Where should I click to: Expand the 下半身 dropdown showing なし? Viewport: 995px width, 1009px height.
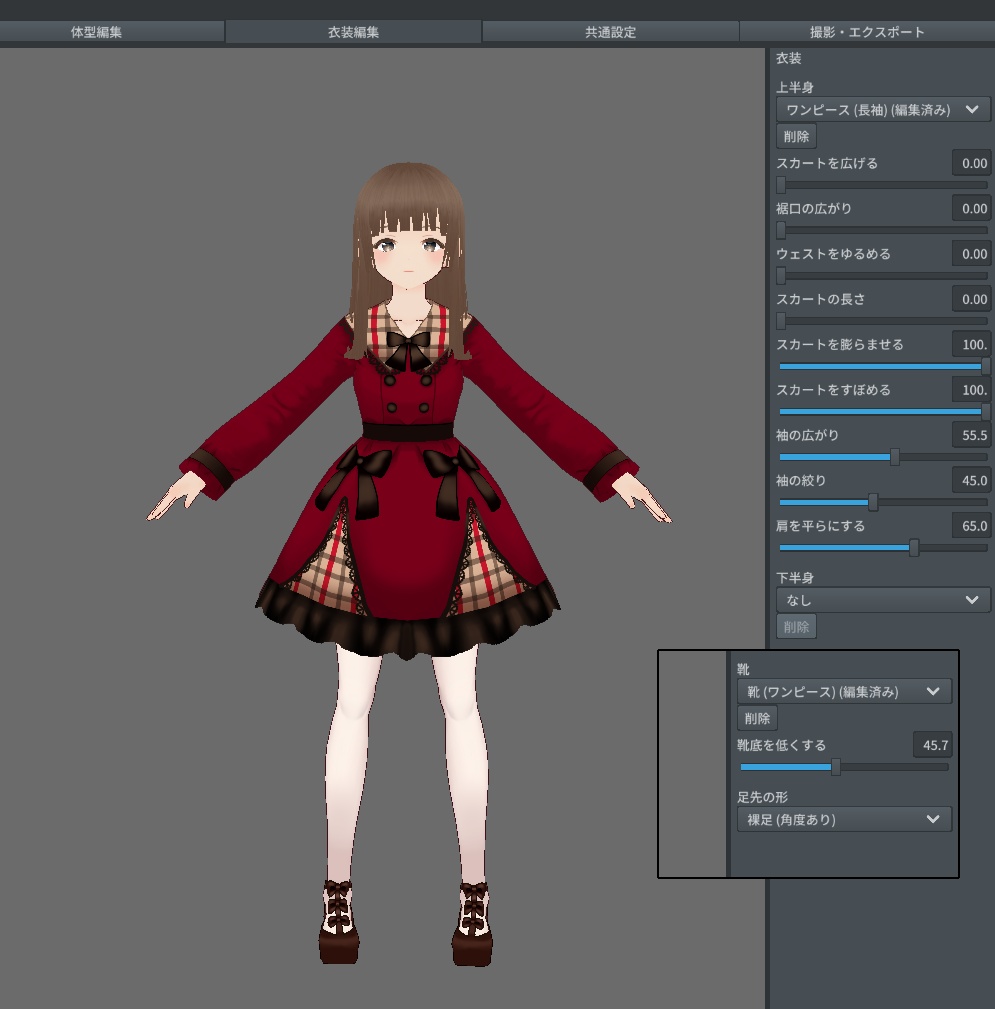[883, 599]
